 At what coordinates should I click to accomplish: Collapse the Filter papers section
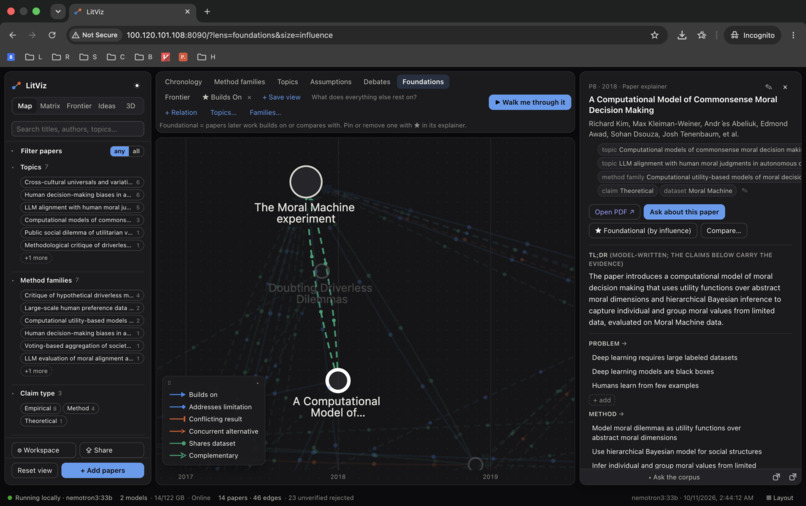coord(12,151)
